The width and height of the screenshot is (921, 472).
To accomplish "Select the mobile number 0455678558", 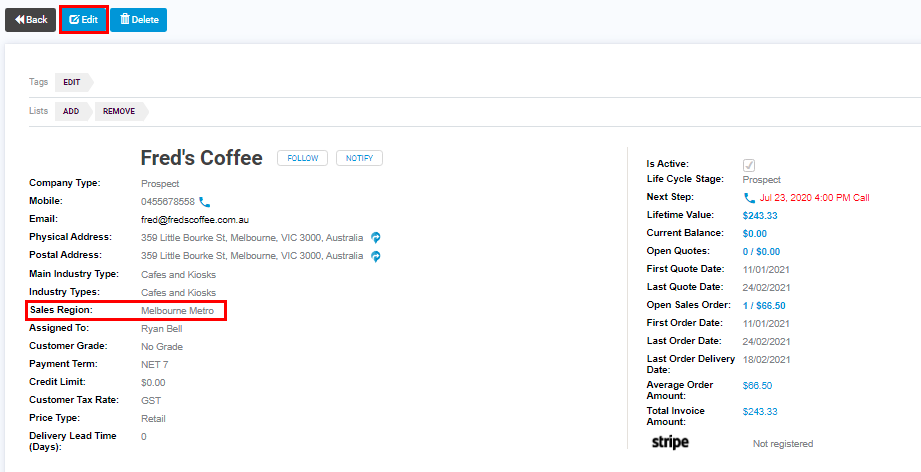I will tap(168, 201).
